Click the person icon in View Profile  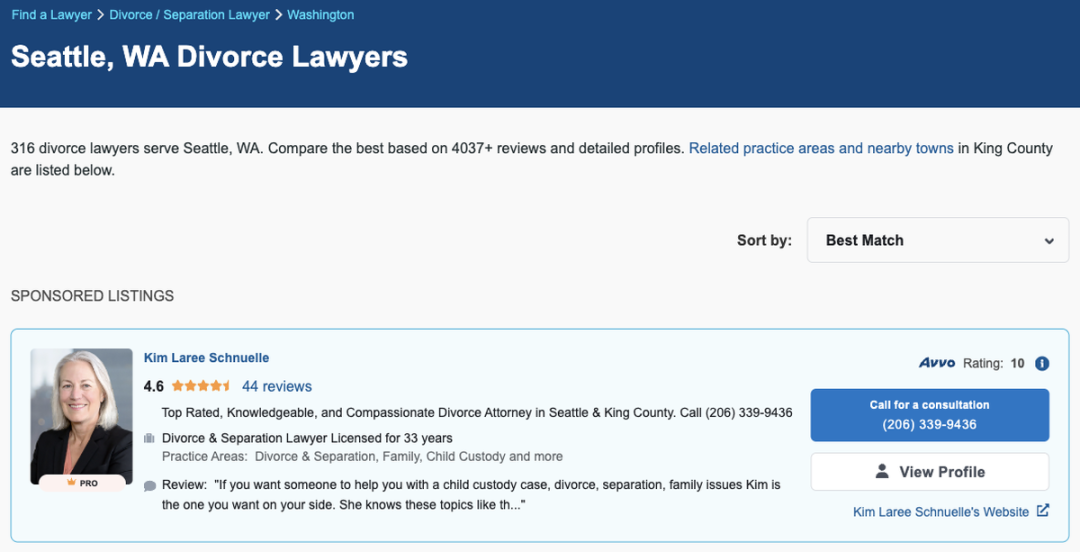pos(882,471)
